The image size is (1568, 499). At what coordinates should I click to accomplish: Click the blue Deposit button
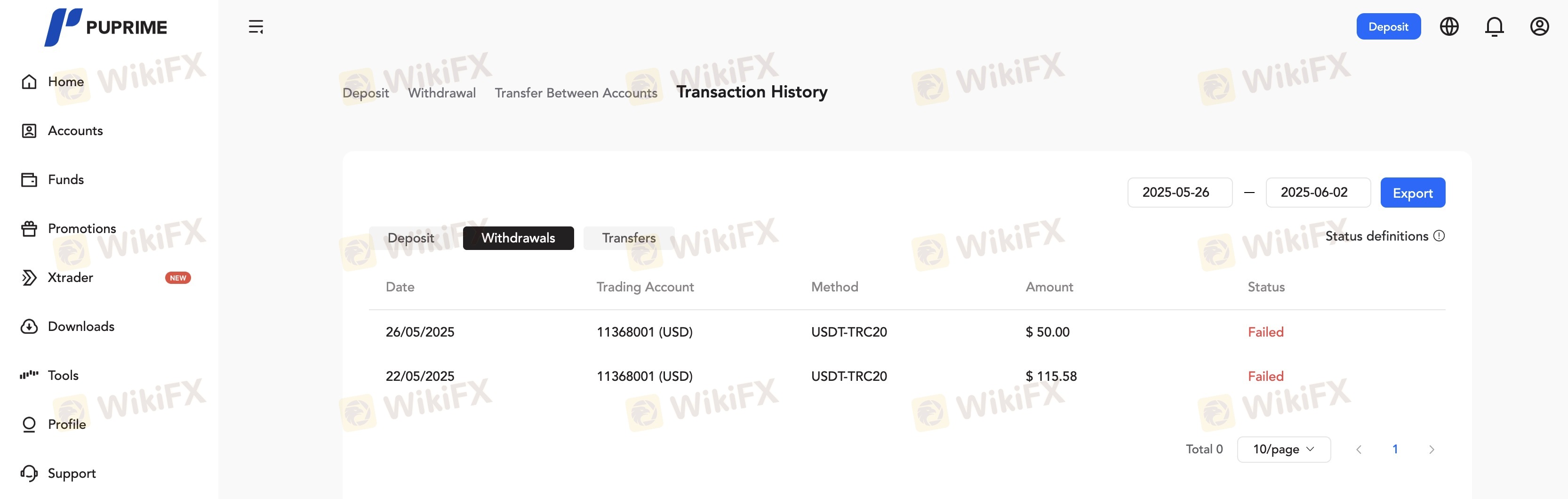point(1388,27)
